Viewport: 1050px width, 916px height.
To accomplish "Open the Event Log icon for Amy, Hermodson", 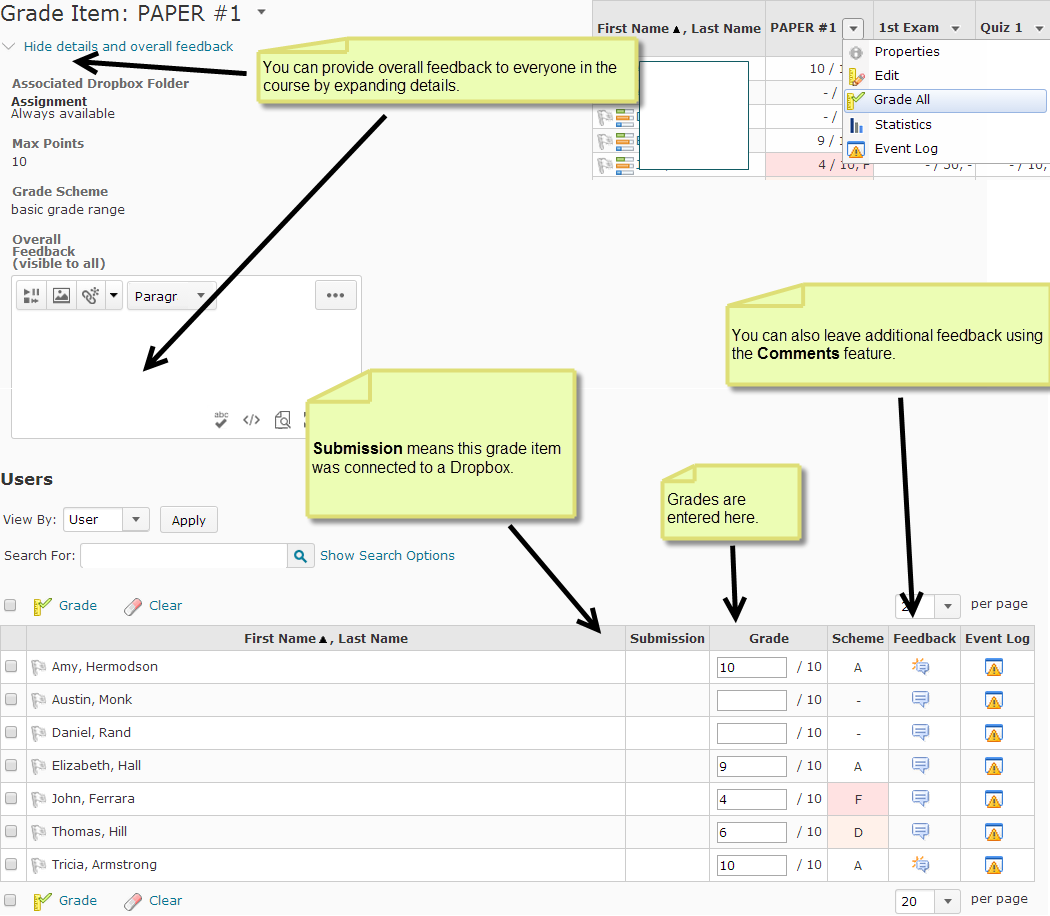I will [993, 667].
